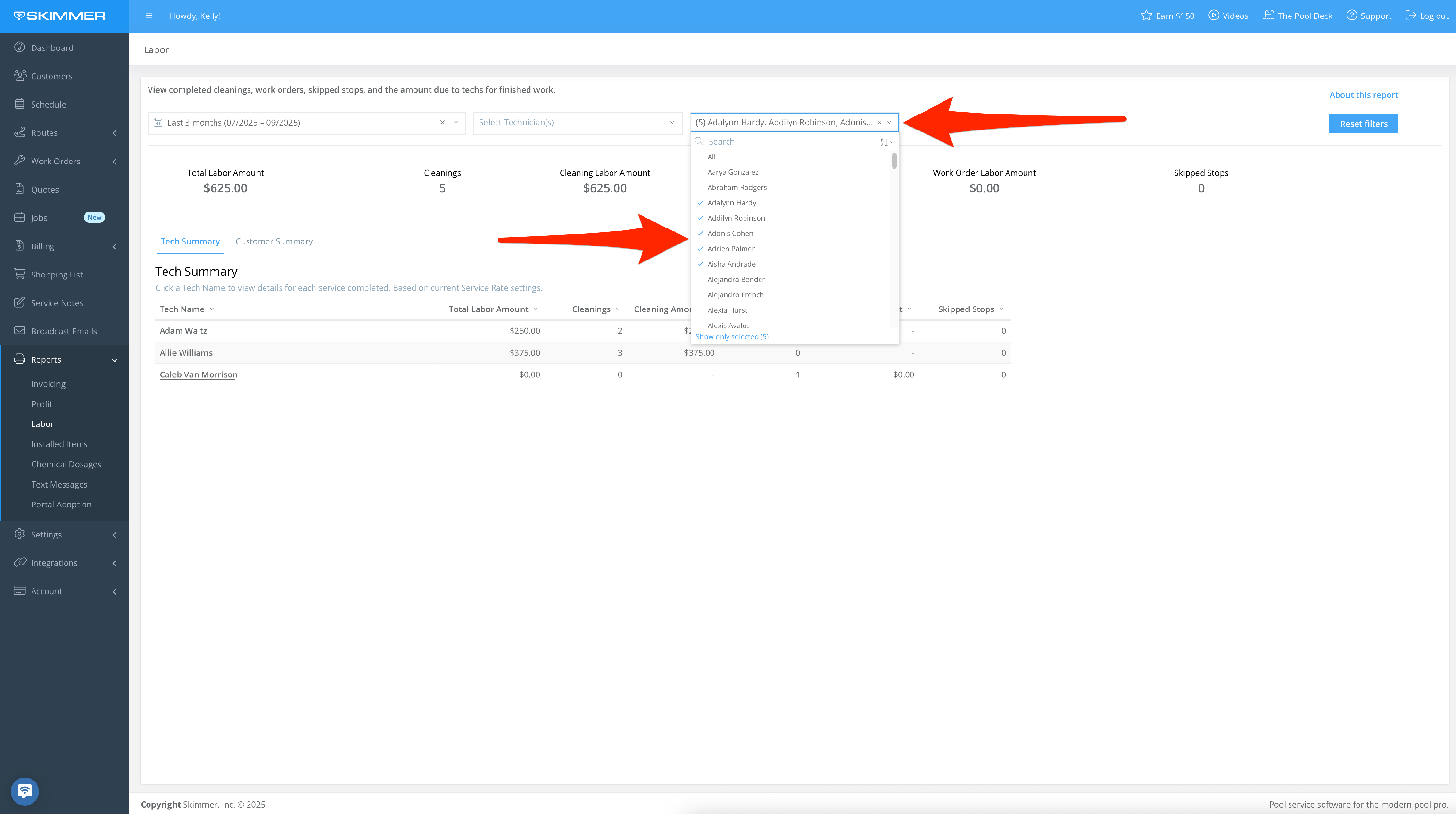The height and width of the screenshot is (814, 1456).
Task: Clear date range with X icon
Action: [x=442, y=123]
